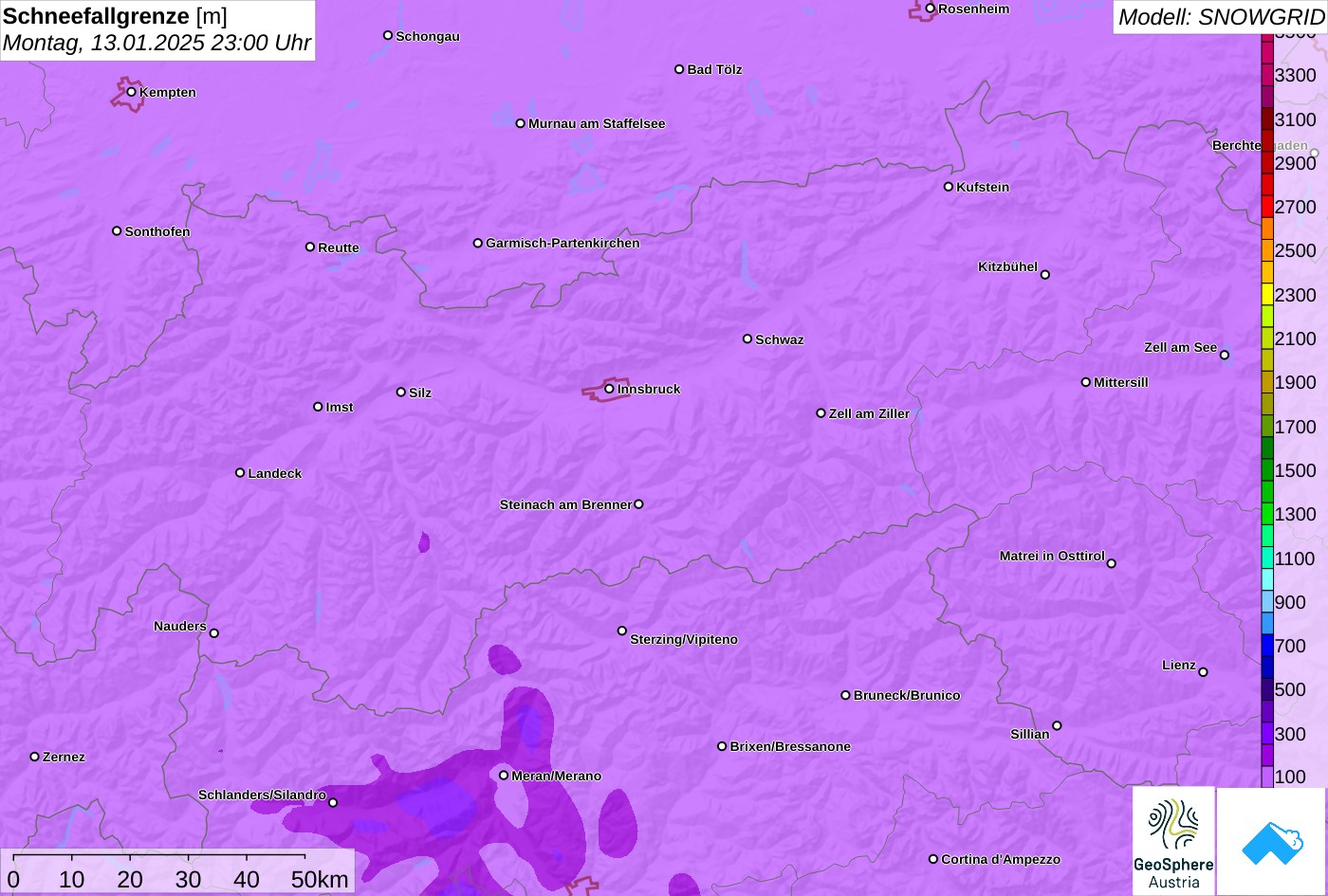The height and width of the screenshot is (896, 1328).
Task: Click the 50km scale bar label
Action: (x=320, y=879)
